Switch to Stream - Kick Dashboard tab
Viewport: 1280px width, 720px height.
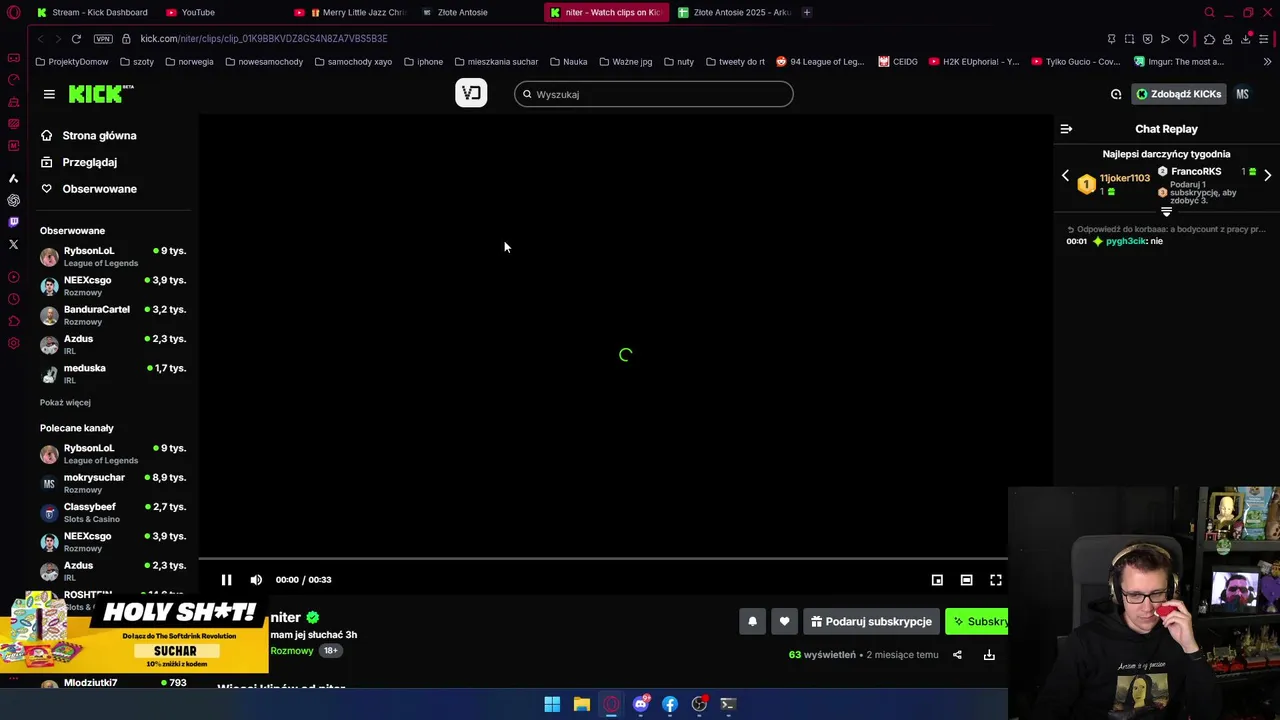pos(92,12)
